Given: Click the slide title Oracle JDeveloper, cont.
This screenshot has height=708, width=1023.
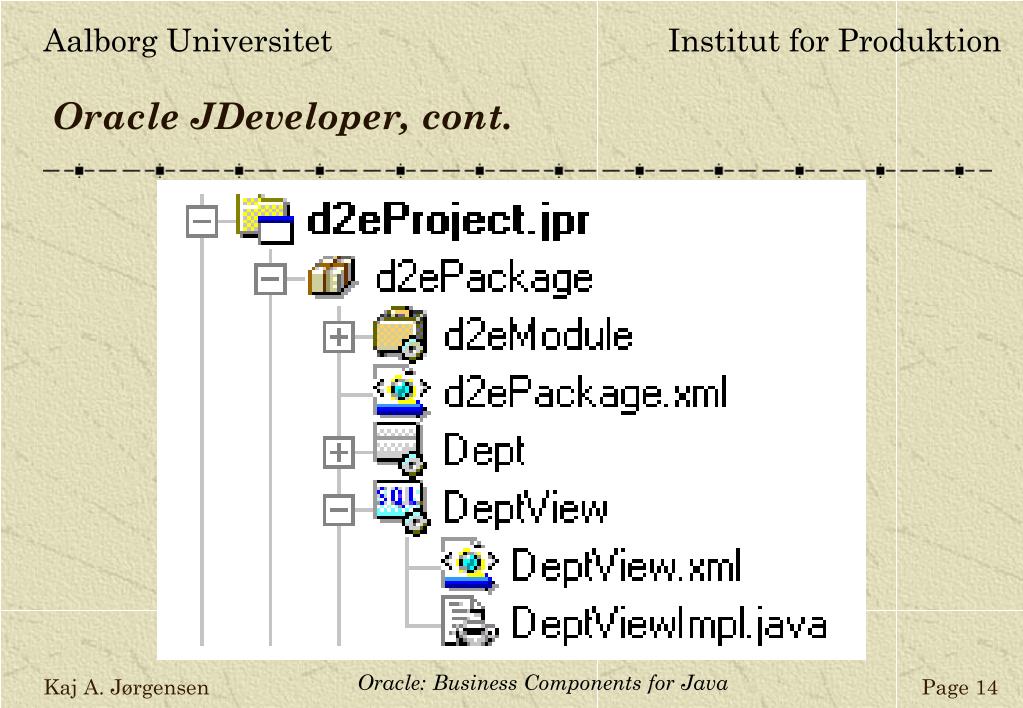Looking at the screenshot, I should (283, 118).
